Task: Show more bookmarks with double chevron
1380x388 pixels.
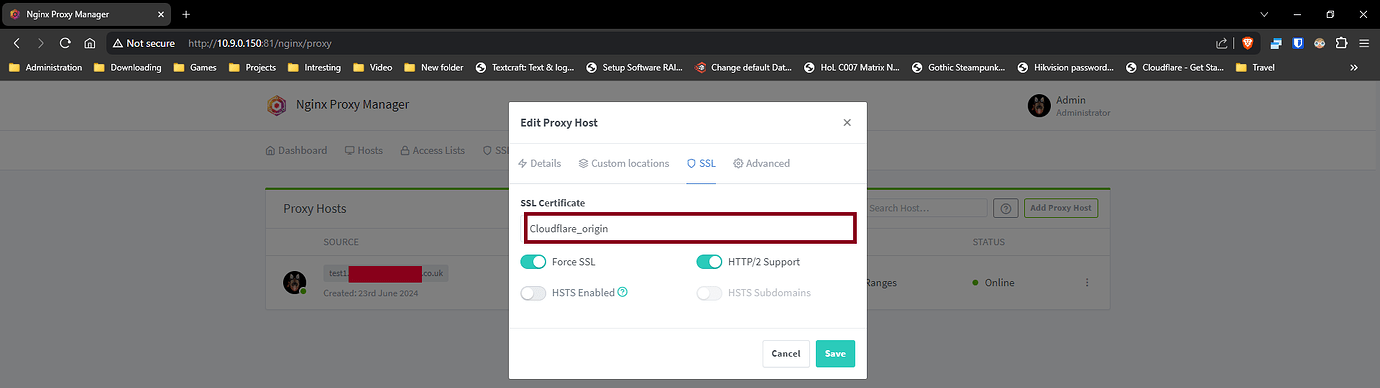Action: pyautogui.click(x=1354, y=68)
